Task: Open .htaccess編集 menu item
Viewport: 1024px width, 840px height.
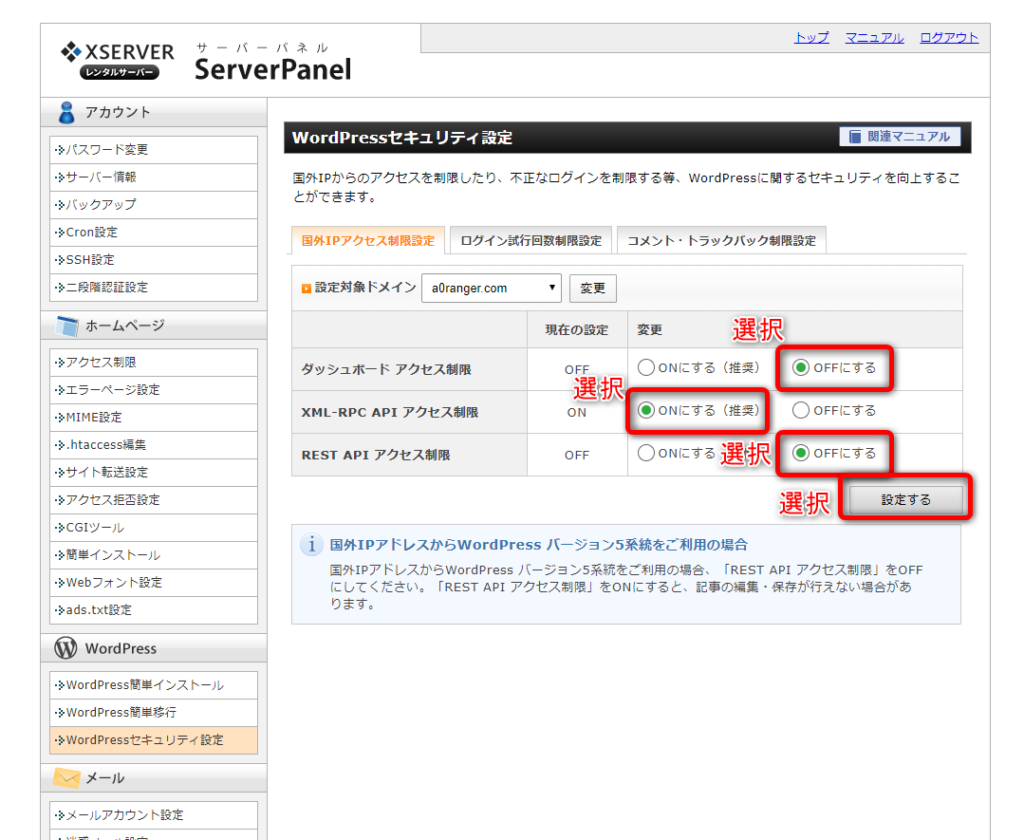Action: [153, 445]
